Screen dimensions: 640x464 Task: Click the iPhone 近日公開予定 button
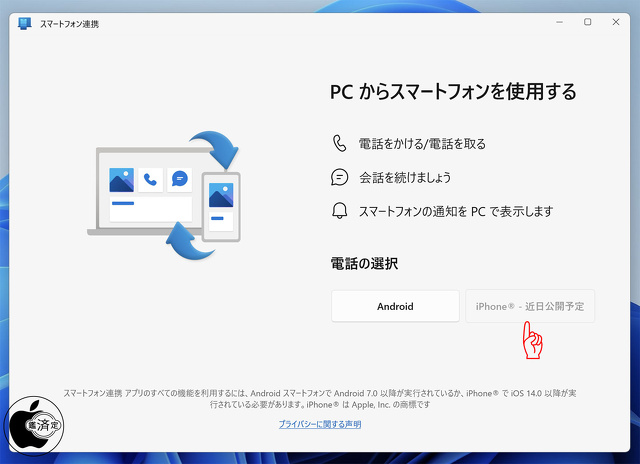530,306
